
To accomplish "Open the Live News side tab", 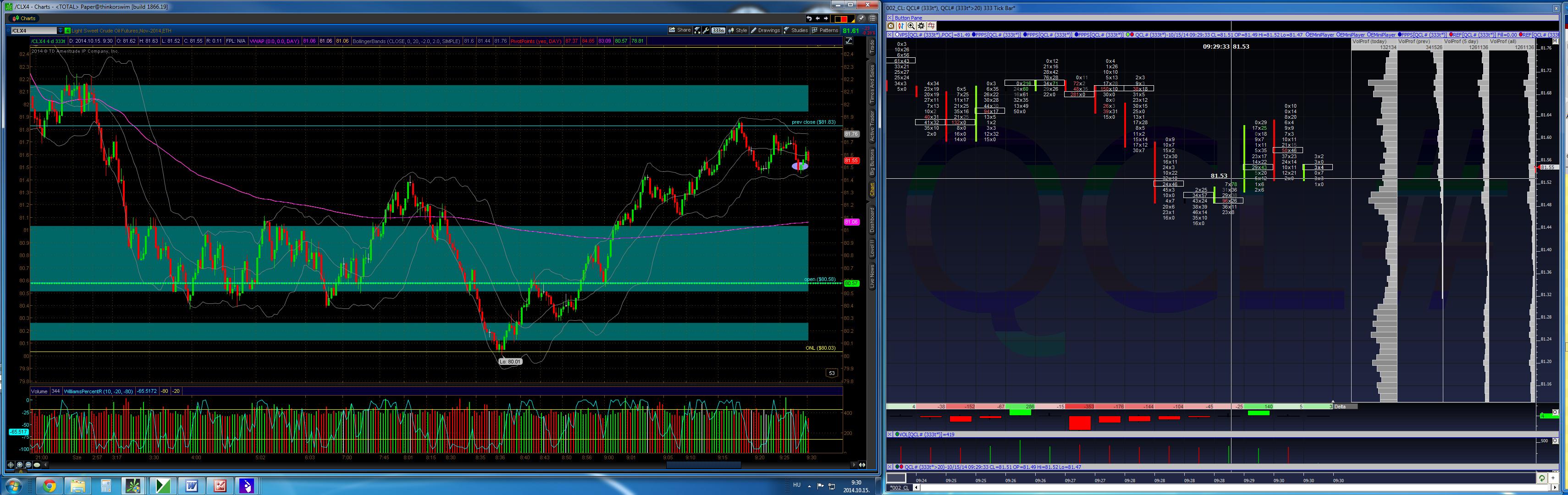I will click(x=872, y=276).
